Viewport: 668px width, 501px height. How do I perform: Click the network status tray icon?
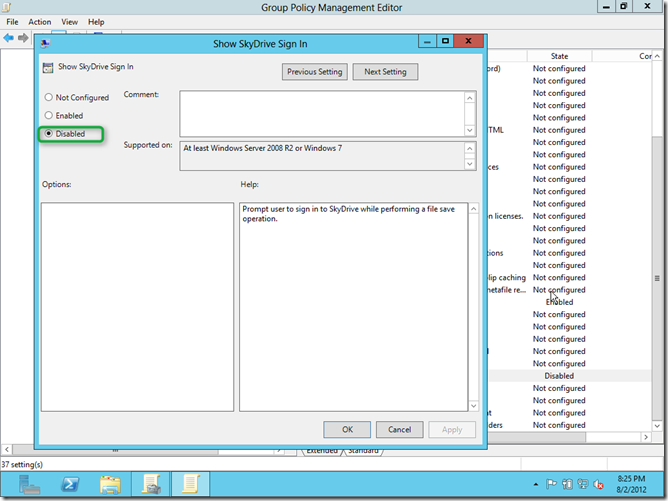pos(582,484)
